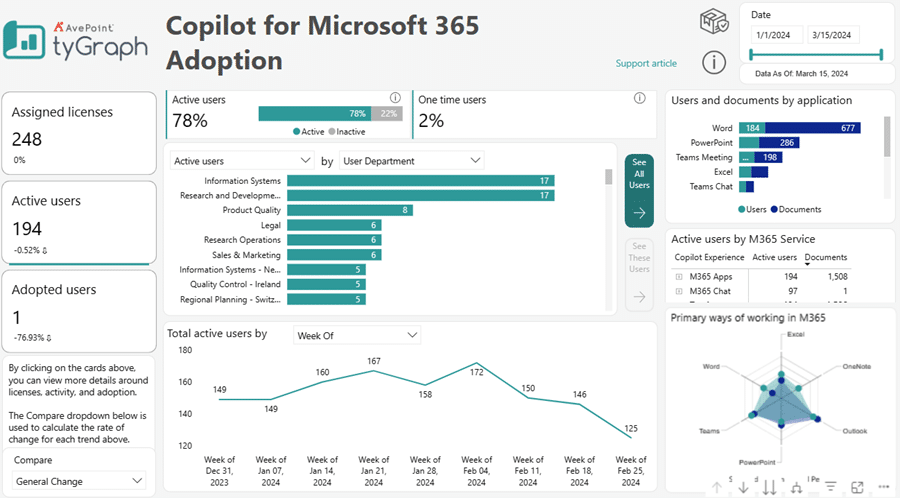Sort by Copilot Experience column header
This screenshot has width=900, height=498.
pos(709,257)
